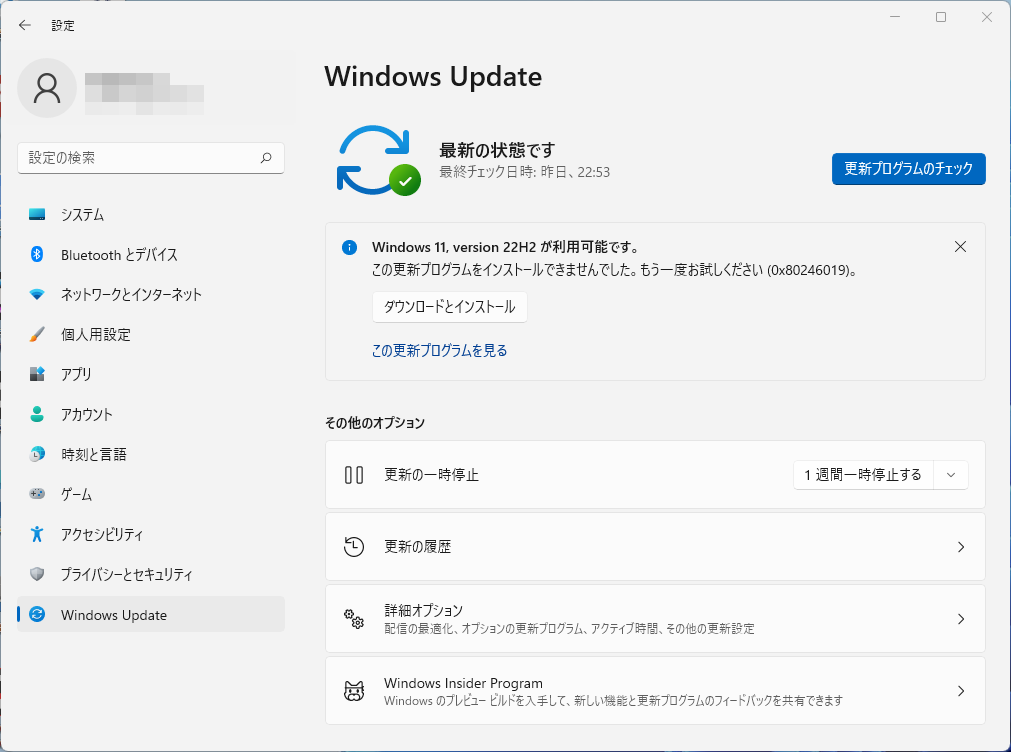The image size is (1011, 752).
Task: Click the Windows Insider cat icon
Action: (354, 691)
